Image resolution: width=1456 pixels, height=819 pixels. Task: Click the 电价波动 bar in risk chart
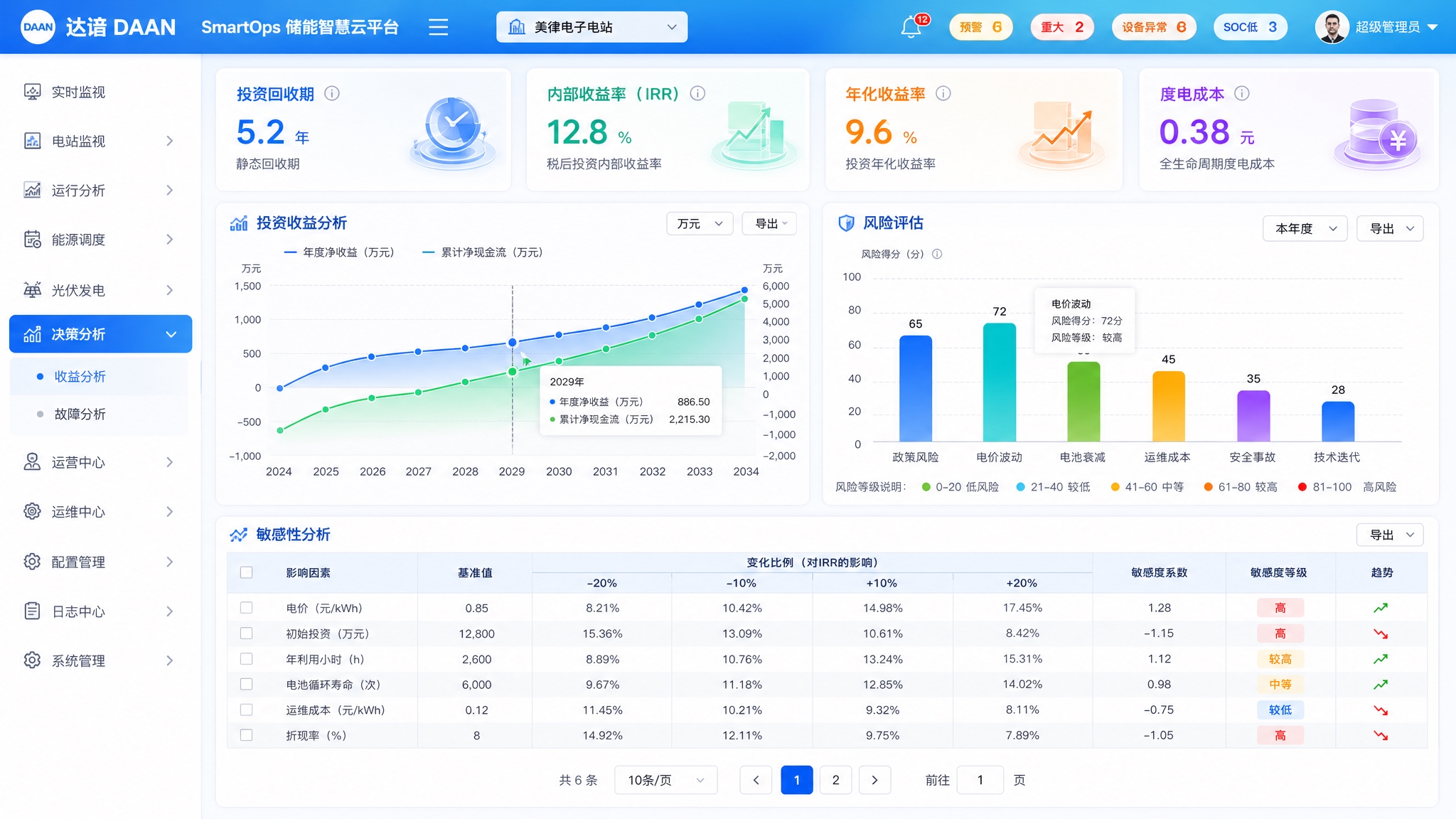click(x=999, y=382)
